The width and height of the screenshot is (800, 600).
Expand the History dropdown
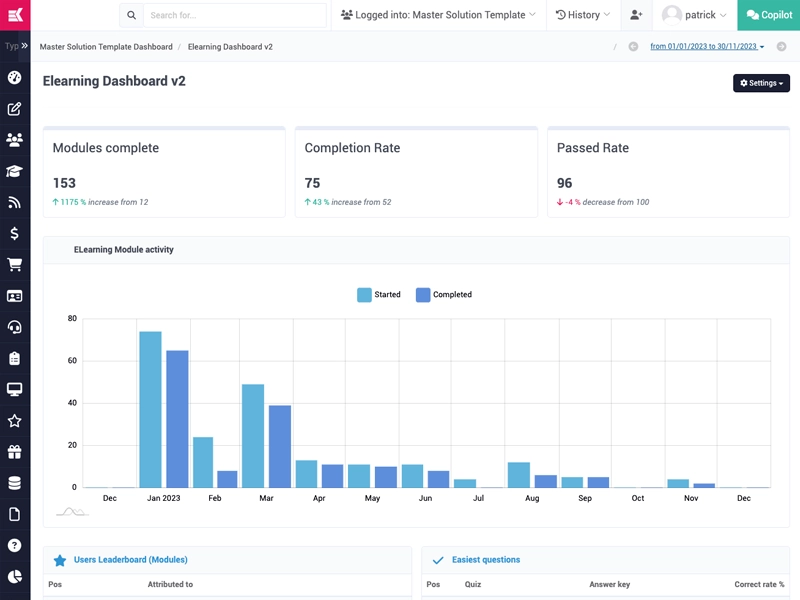(582, 15)
